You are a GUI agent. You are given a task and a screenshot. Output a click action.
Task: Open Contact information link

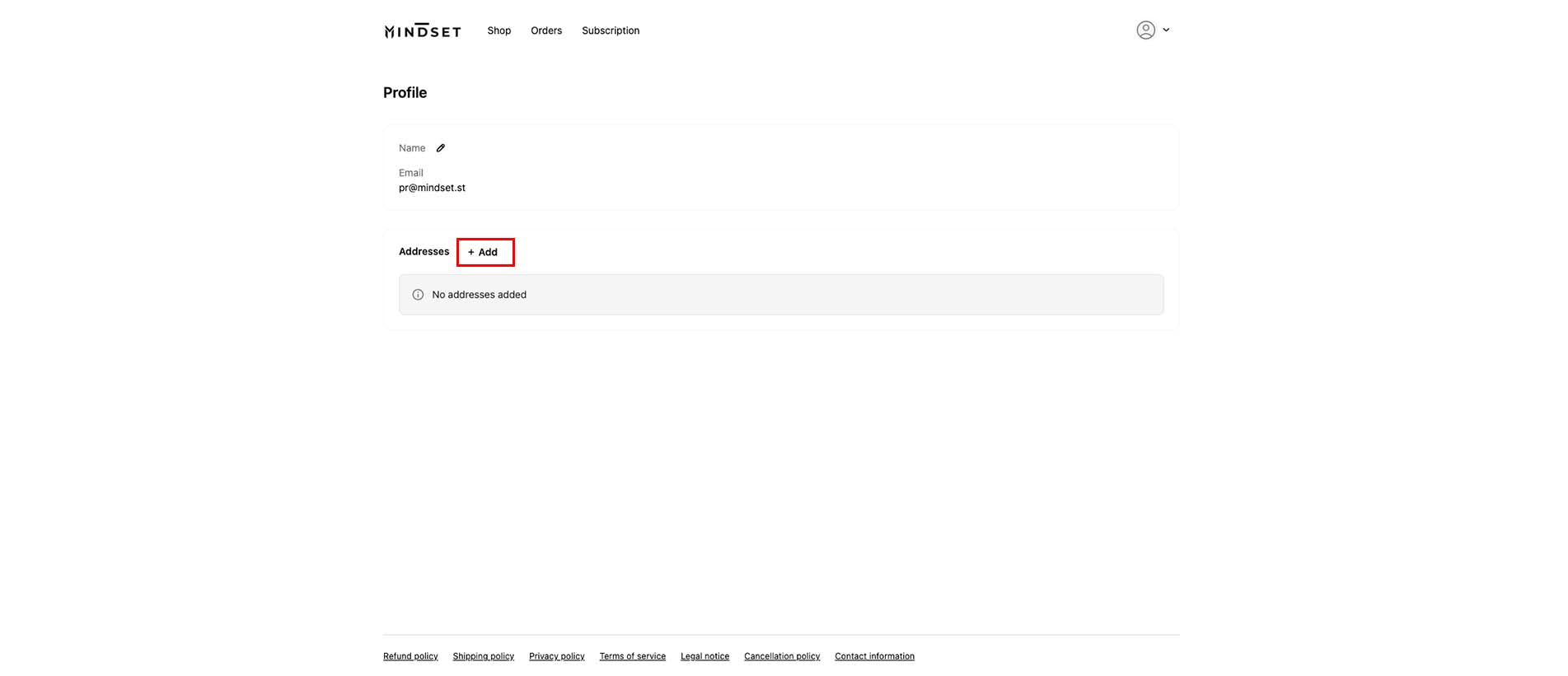[874, 656]
